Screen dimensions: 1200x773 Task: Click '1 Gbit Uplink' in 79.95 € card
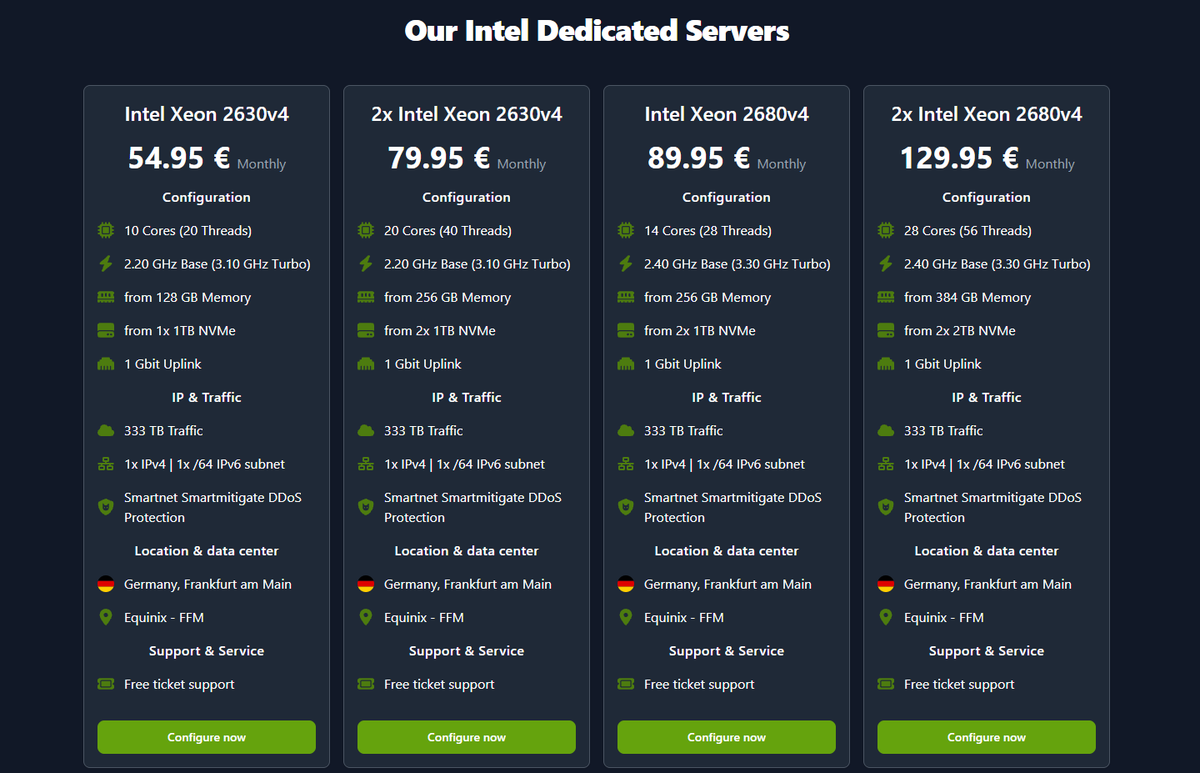point(423,364)
